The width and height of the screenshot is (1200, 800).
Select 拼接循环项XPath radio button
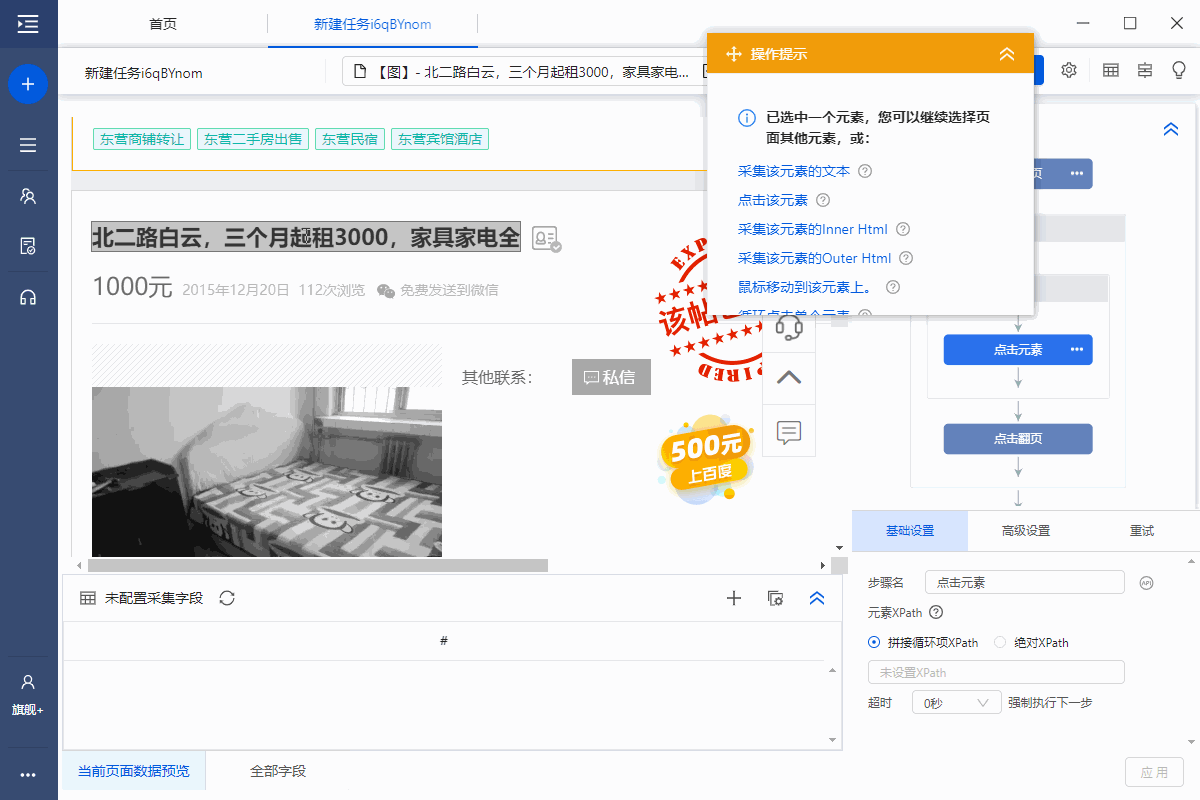pyautogui.click(x=874, y=642)
